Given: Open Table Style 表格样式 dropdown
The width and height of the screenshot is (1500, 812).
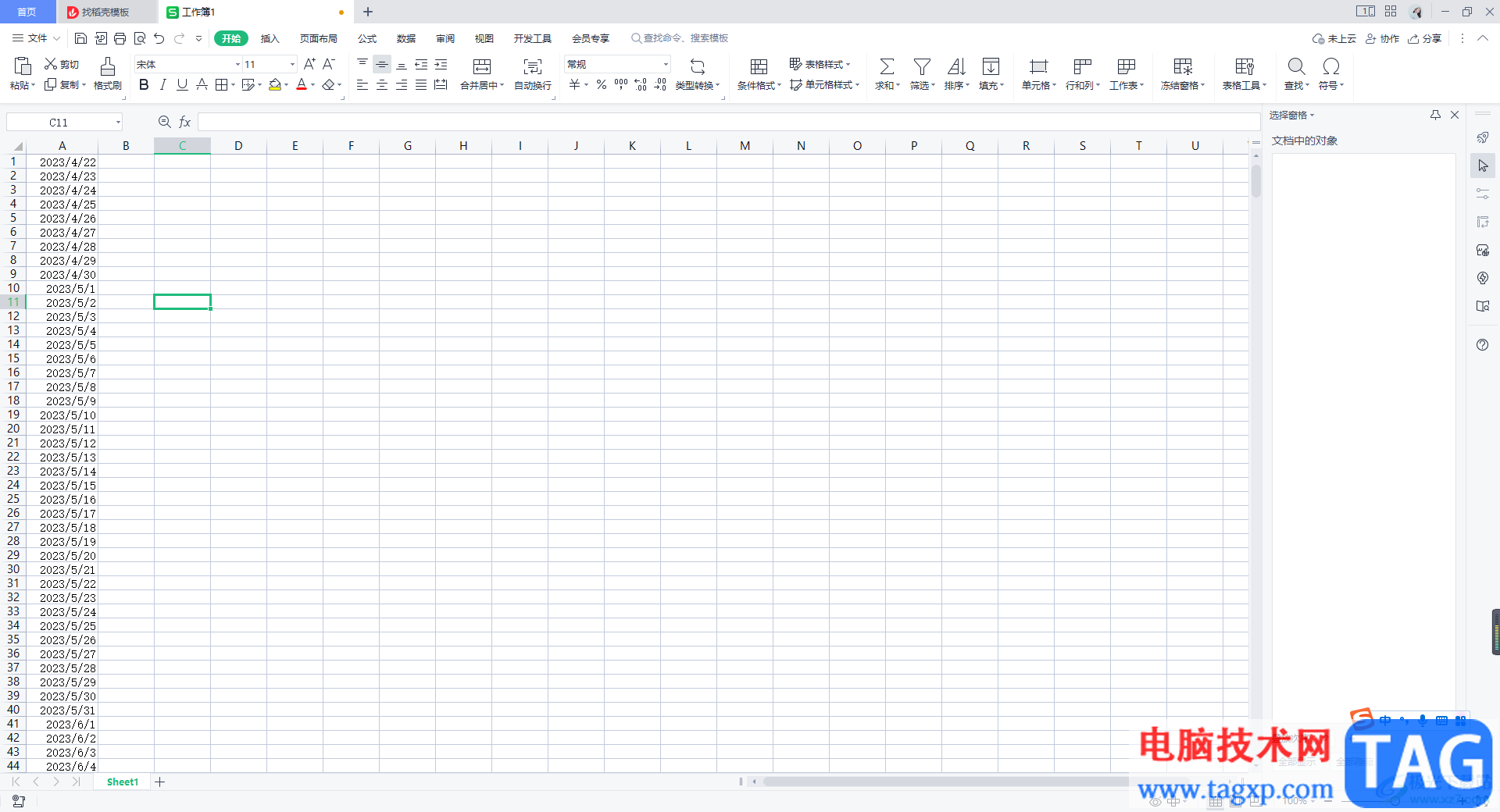Looking at the screenshot, I should 820,64.
